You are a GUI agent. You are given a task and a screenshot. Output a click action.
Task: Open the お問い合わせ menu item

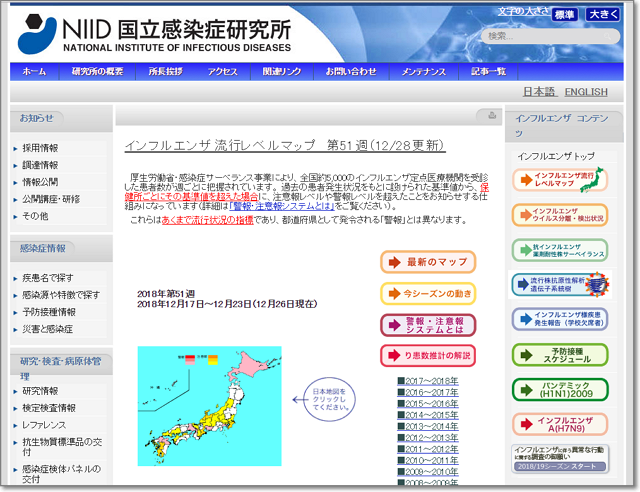(351, 72)
